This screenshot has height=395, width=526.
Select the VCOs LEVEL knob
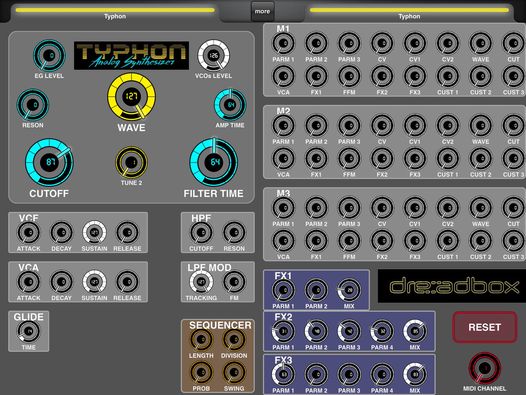coord(213,55)
